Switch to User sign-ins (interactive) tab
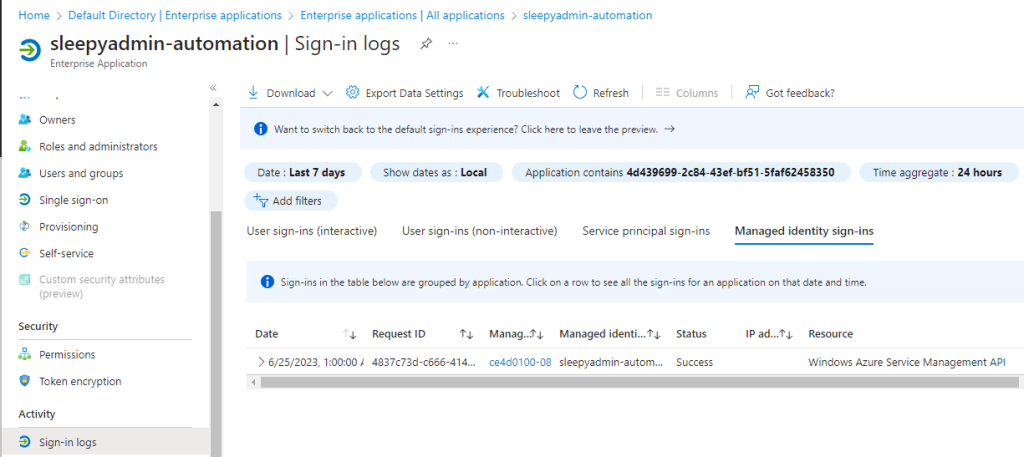Screen dimensions: 1024x457 (311, 231)
